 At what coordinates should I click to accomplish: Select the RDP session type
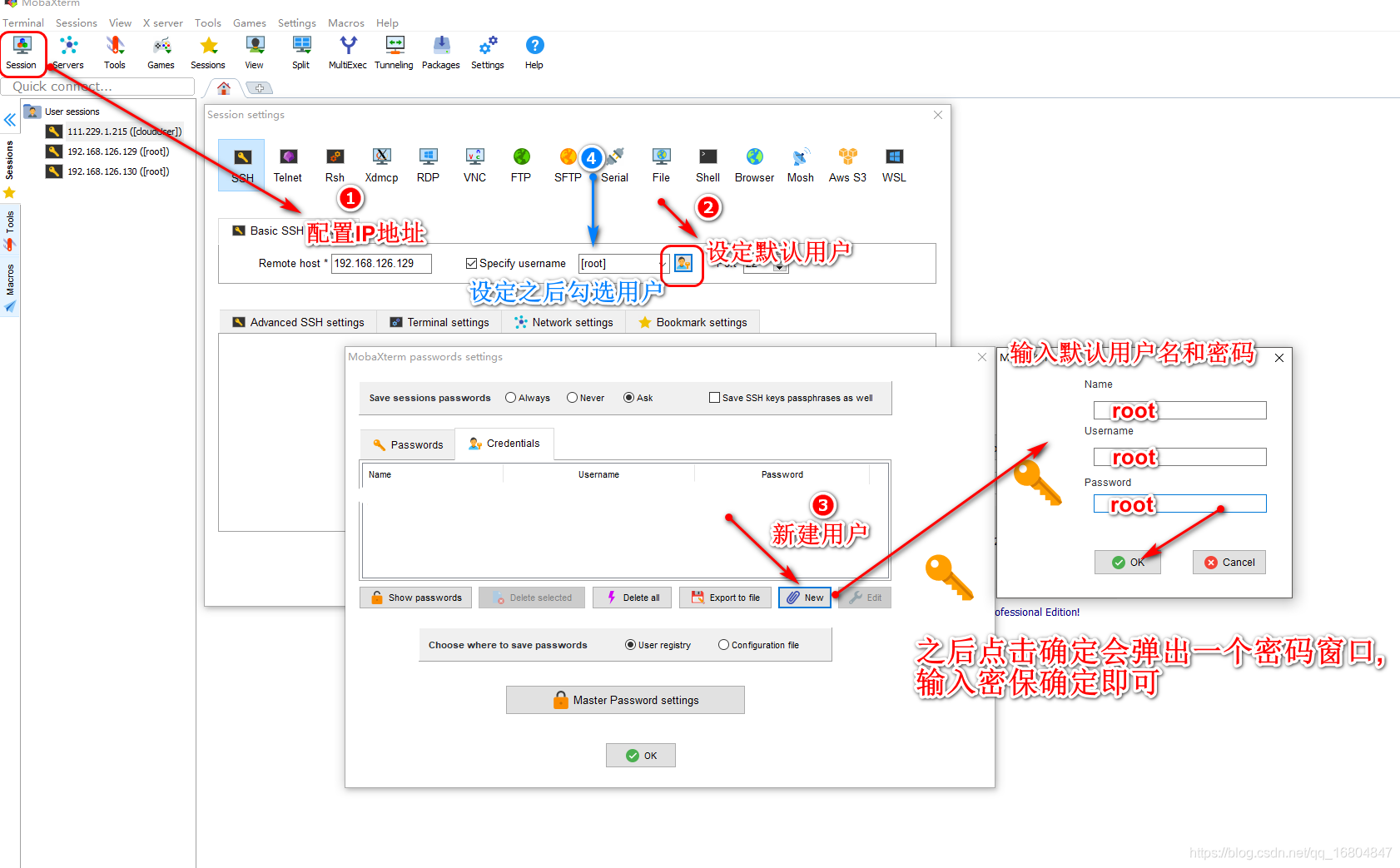click(x=428, y=165)
